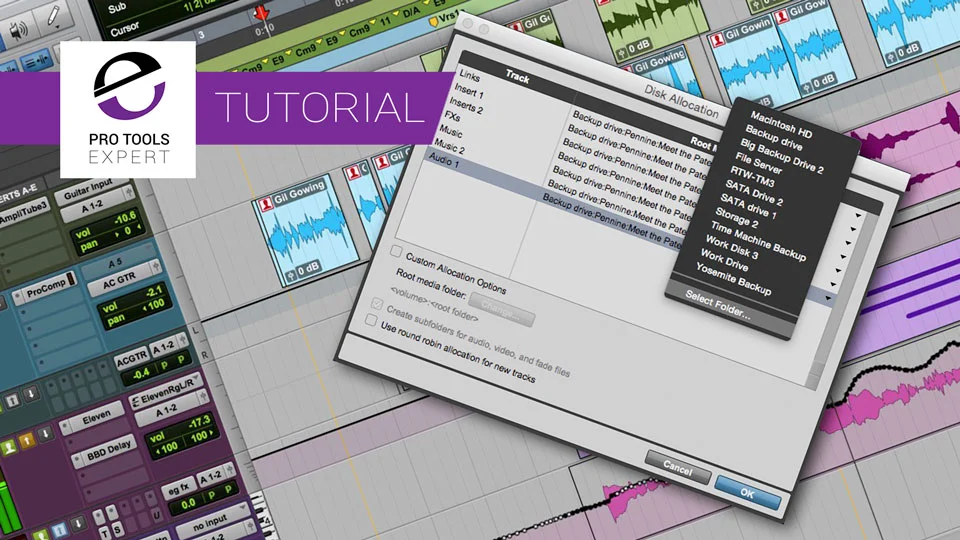
Task: Select the Links track row
Action: [470, 76]
